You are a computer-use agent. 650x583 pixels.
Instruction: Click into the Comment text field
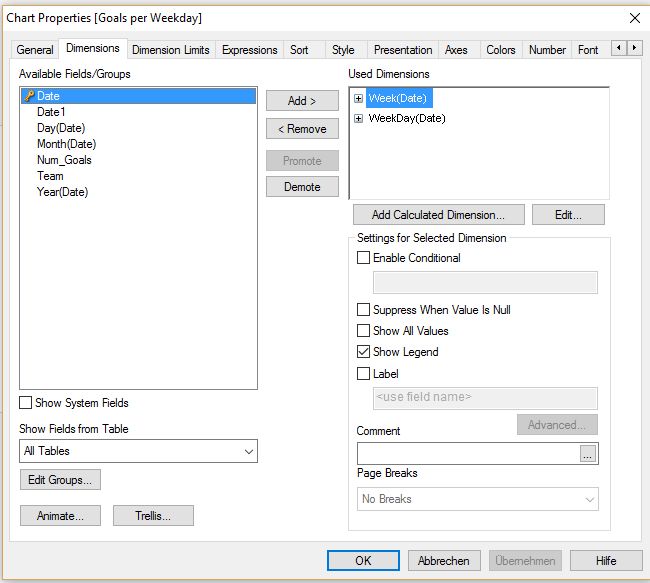(x=467, y=454)
